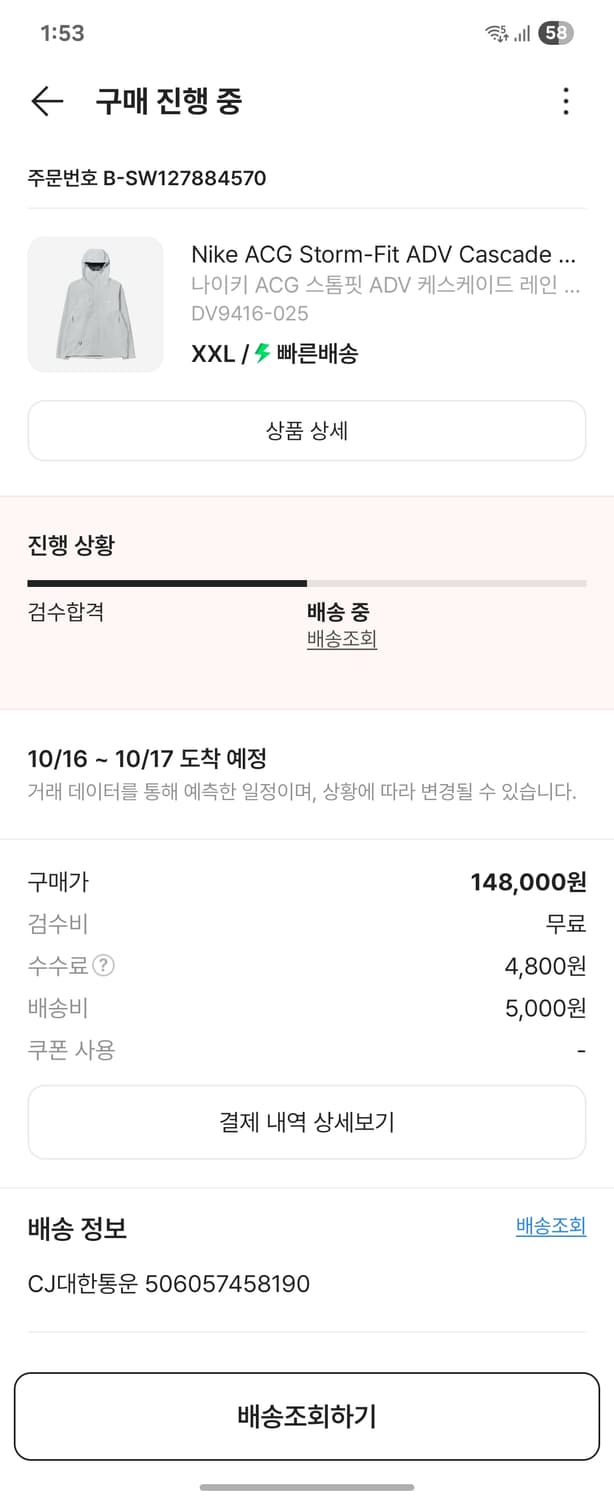Open the Nike jacket product thumbnail

pyautogui.click(x=95, y=305)
